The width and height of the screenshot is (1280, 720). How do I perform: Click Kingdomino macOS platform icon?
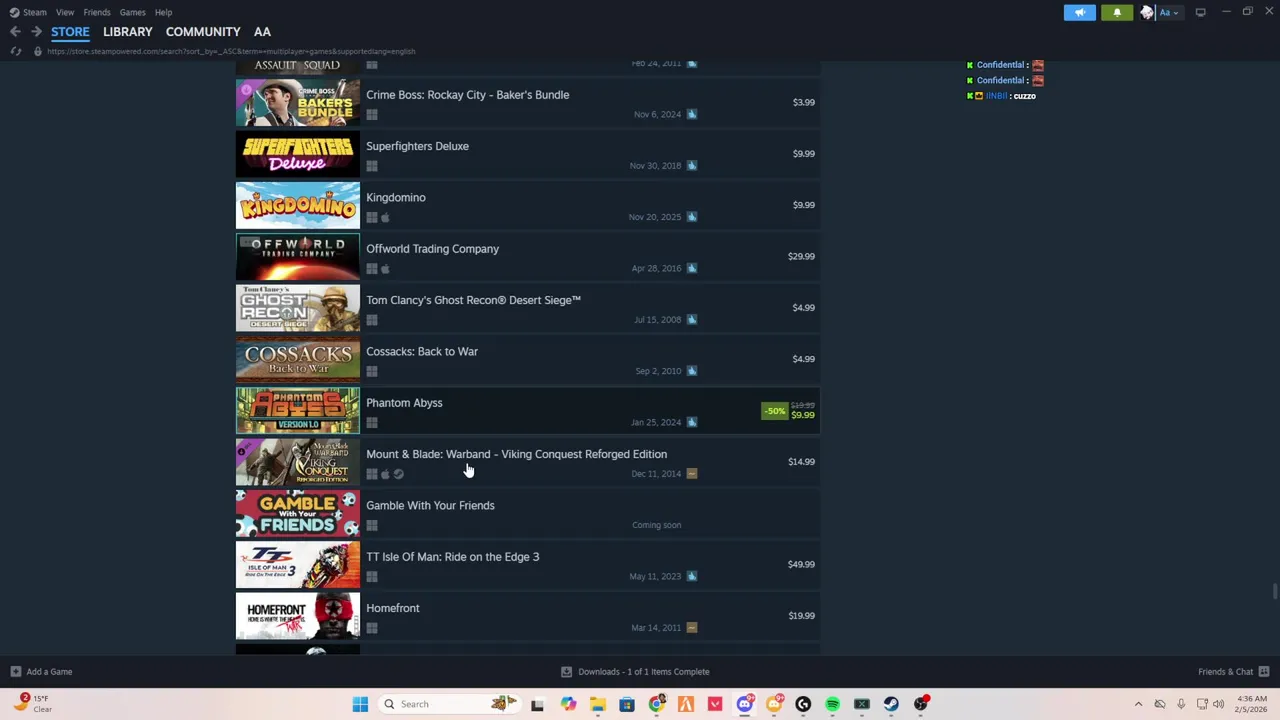tap(385, 218)
